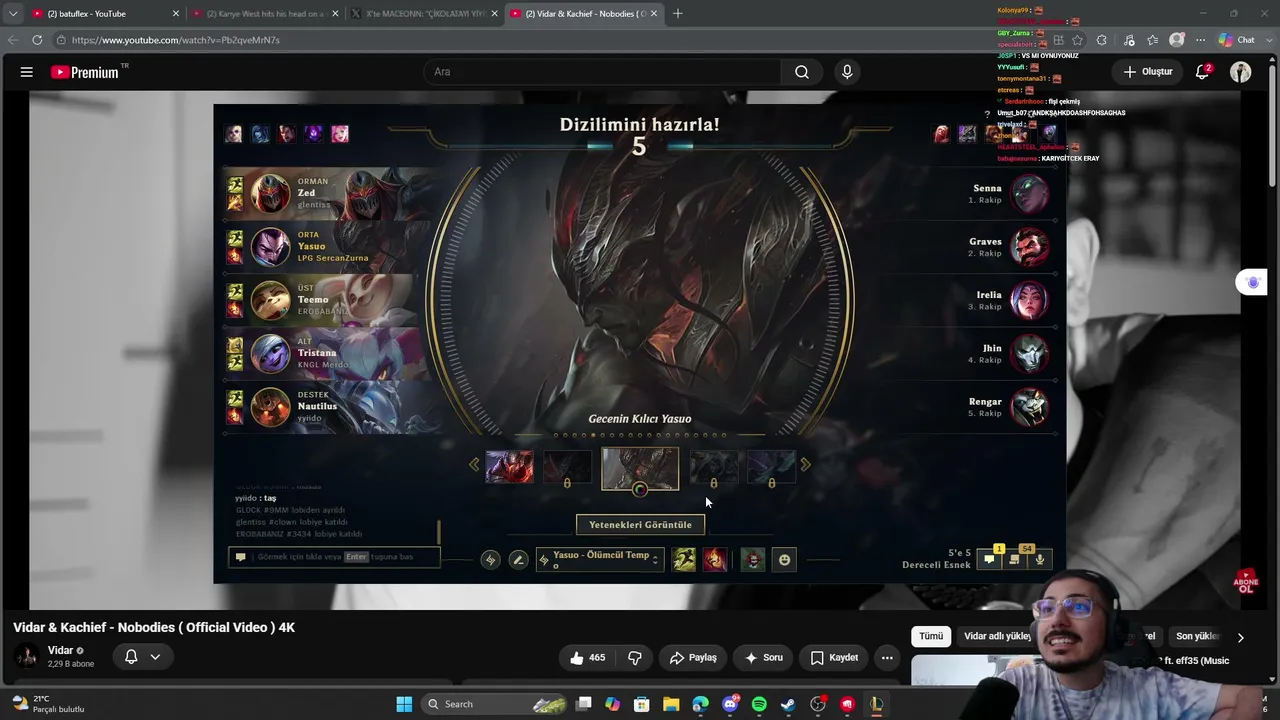1280x720 pixels.
Task: Change the first summoner spell
Action: click(x=684, y=560)
